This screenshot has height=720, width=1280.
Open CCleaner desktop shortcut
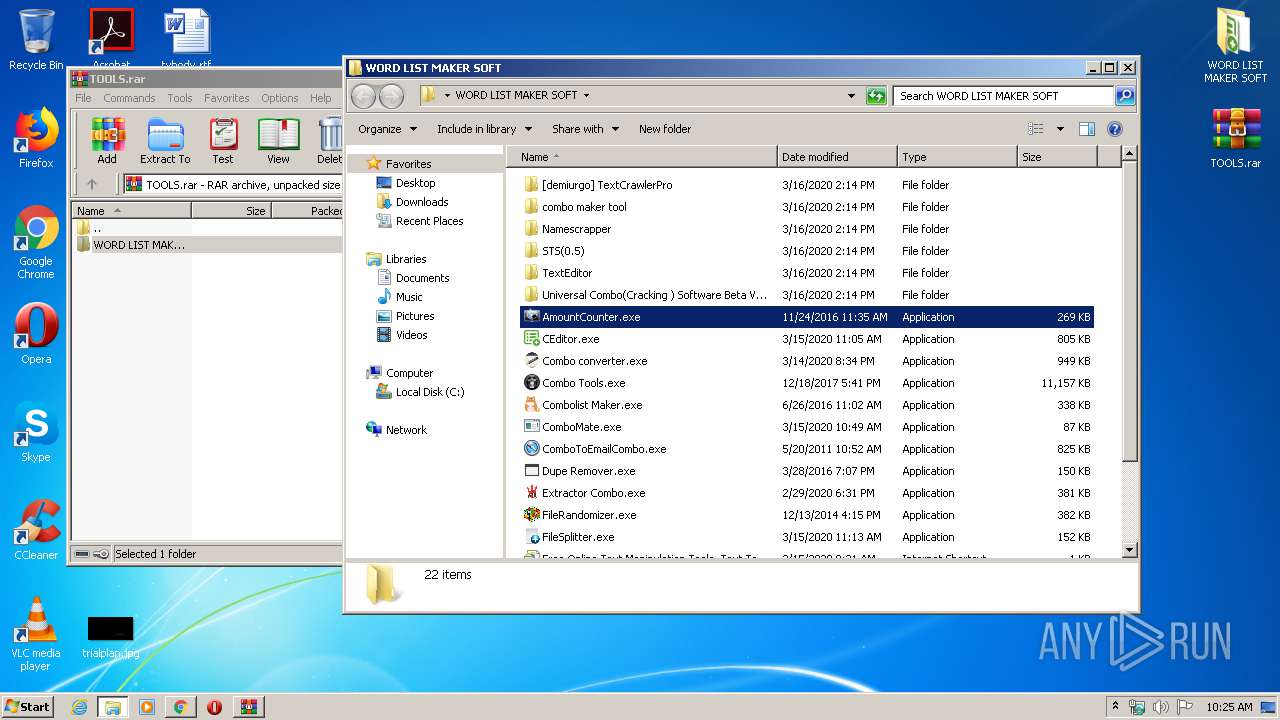[x=36, y=530]
